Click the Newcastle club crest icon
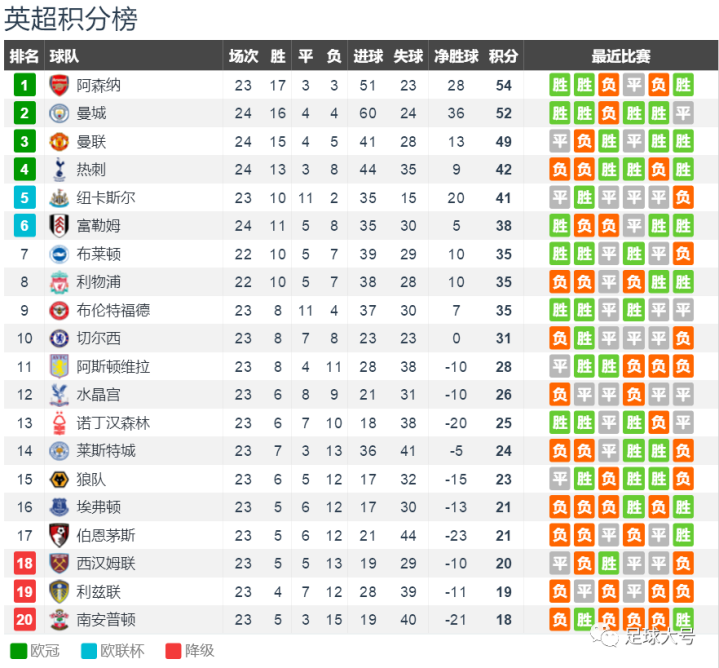This screenshot has width=719, height=668. [x=59, y=198]
